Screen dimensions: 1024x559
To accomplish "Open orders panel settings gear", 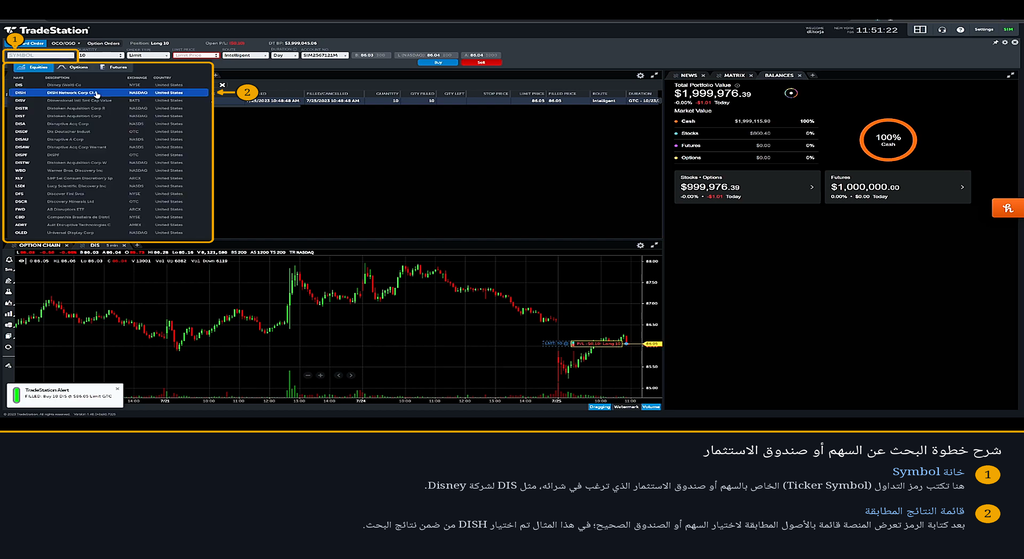I will coord(640,75).
